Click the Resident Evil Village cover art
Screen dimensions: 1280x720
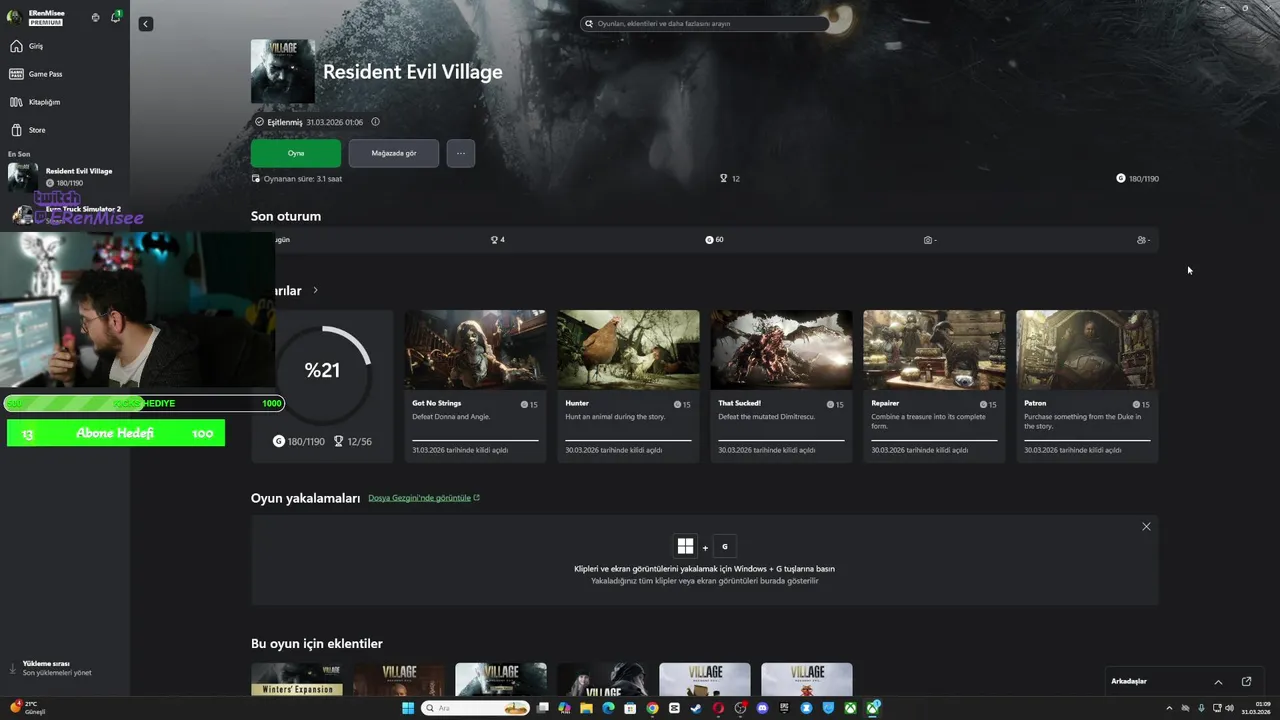[x=283, y=71]
